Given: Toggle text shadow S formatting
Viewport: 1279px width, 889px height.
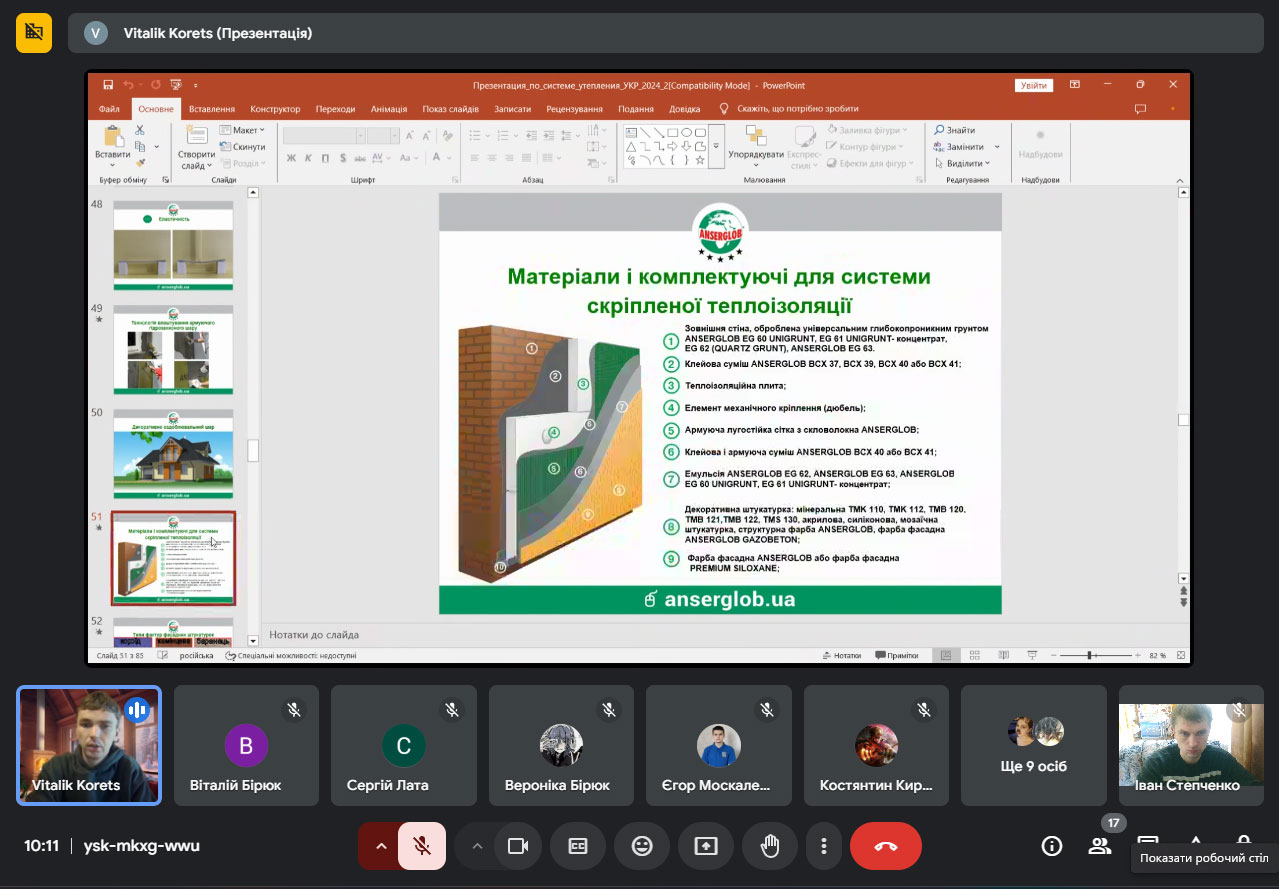Looking at the screenshot, I should (x=343, y=158).
